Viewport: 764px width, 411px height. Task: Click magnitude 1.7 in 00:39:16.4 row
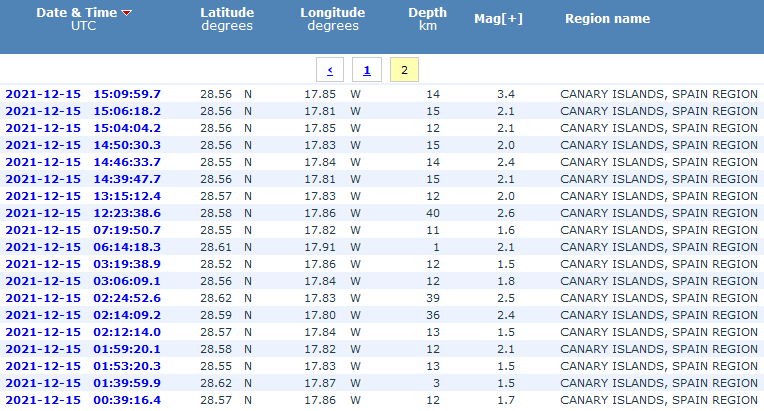506,400
